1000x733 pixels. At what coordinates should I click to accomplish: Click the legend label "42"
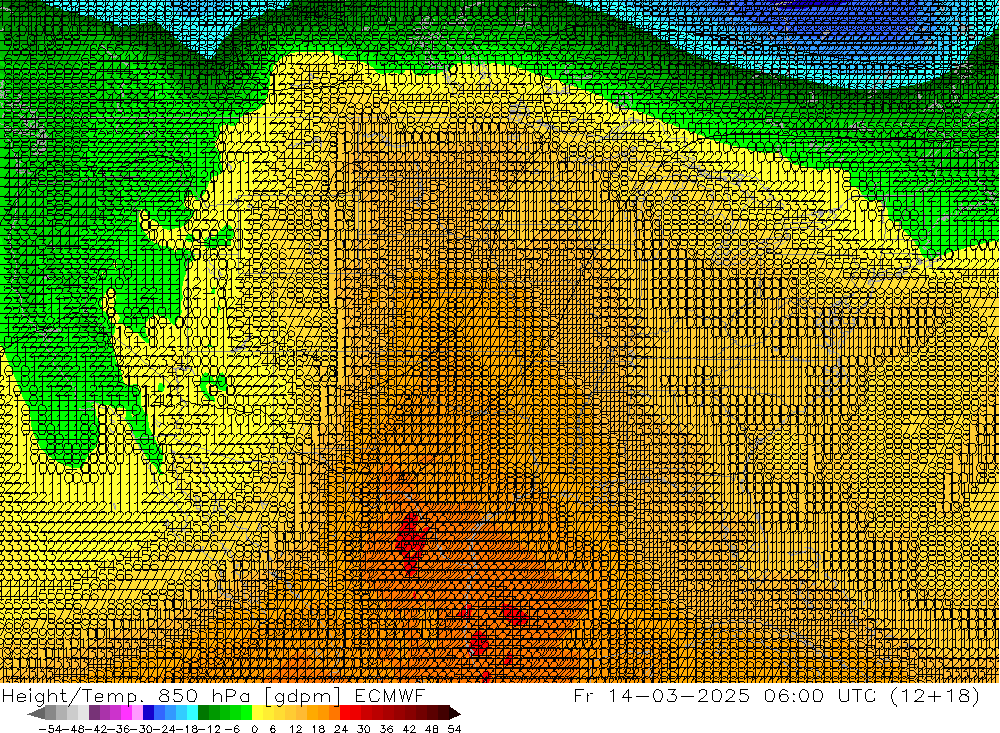[x=409, y=729]
